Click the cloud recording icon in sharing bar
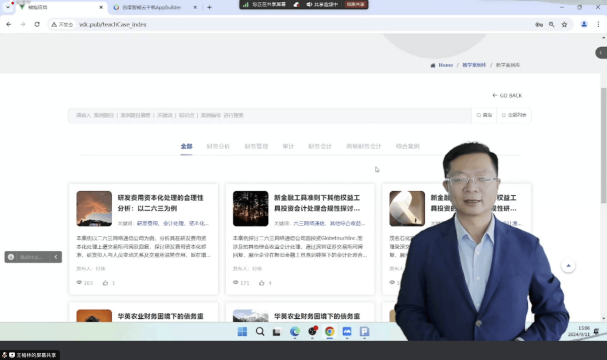The height and width of the screenshot is (360, 607). point(297,5)
